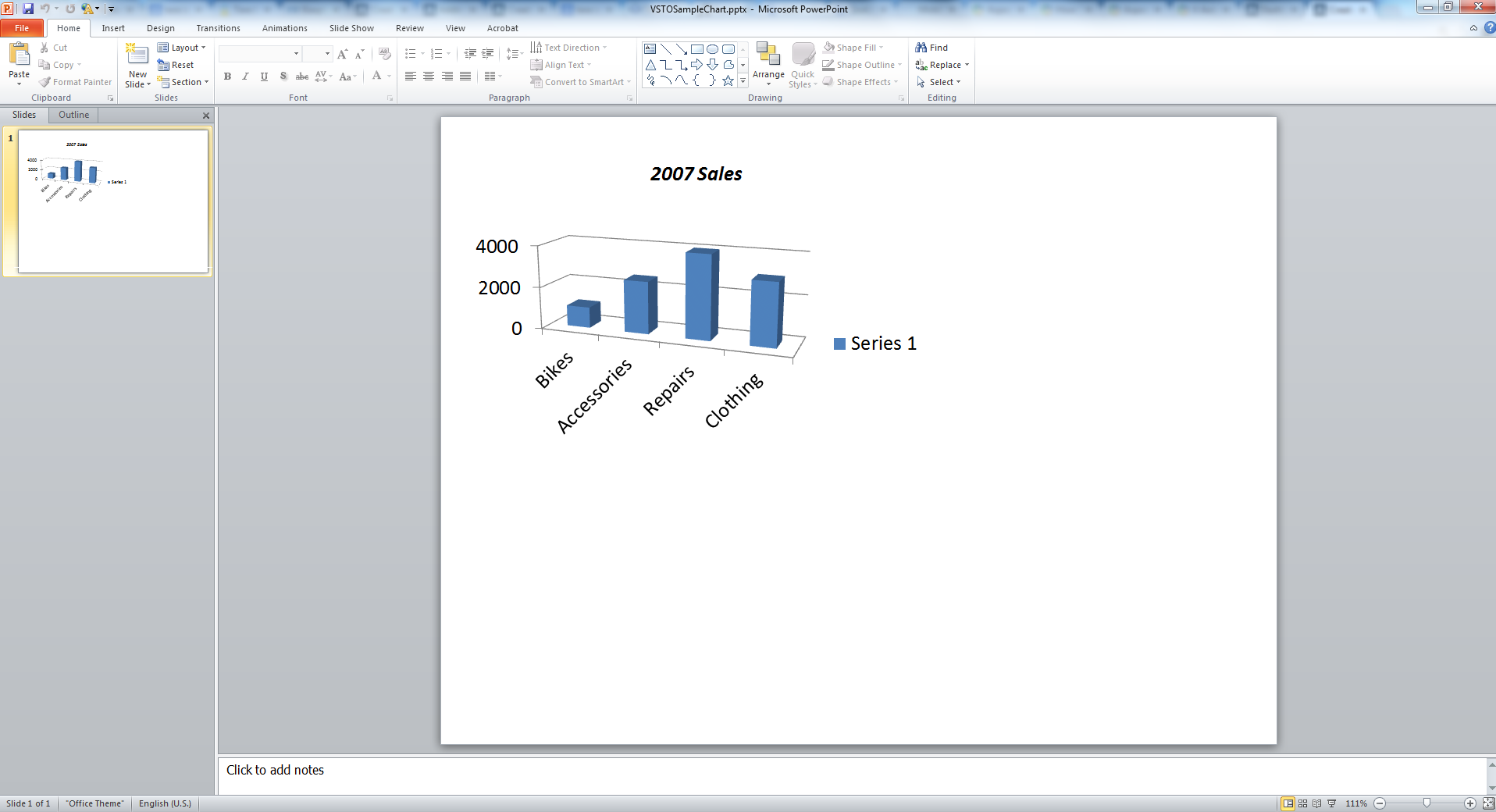Open the Select dropdown
The width and height of the screenshot is (1496, 812).
[939, 82]
